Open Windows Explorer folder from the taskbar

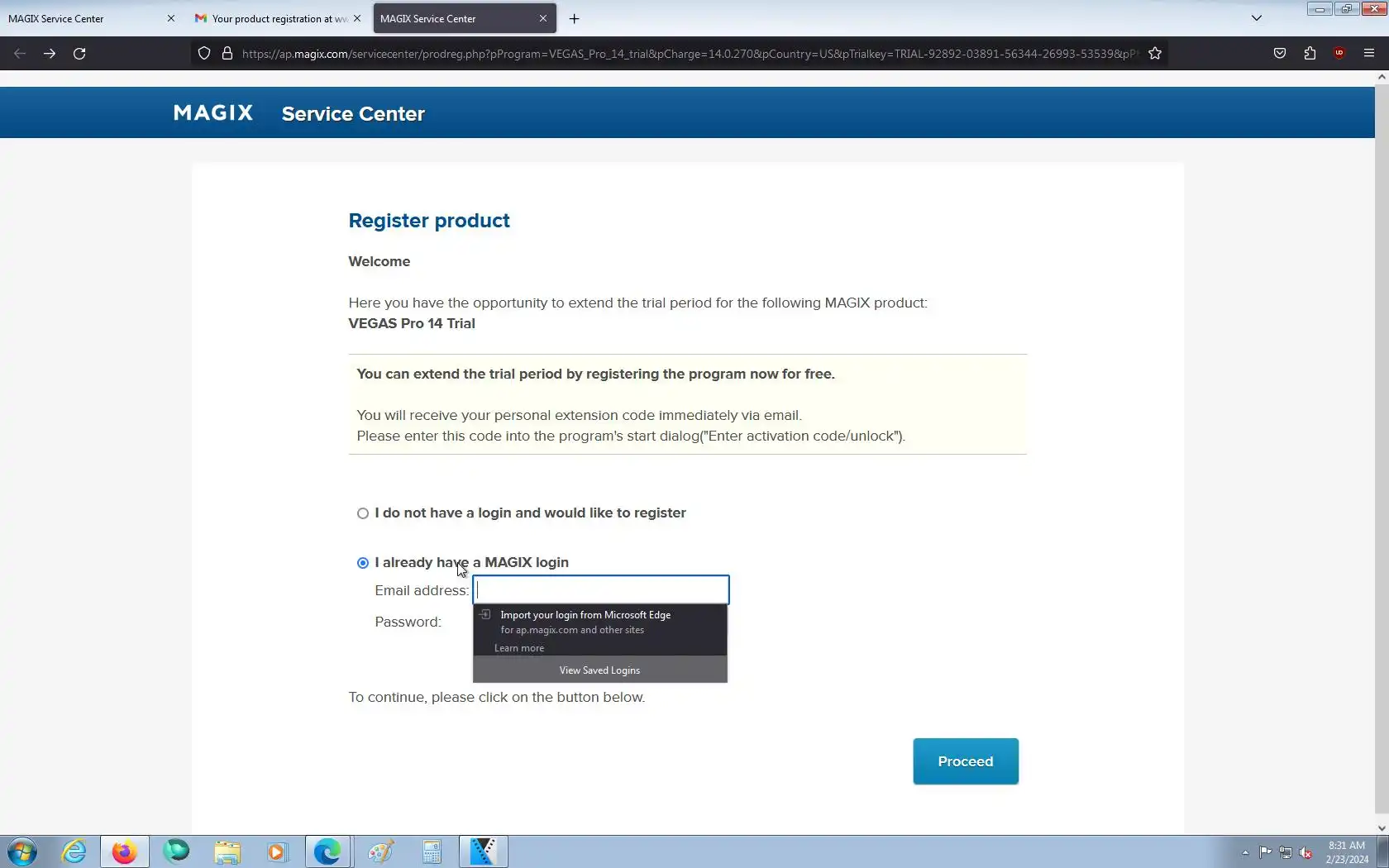(227, 851)
